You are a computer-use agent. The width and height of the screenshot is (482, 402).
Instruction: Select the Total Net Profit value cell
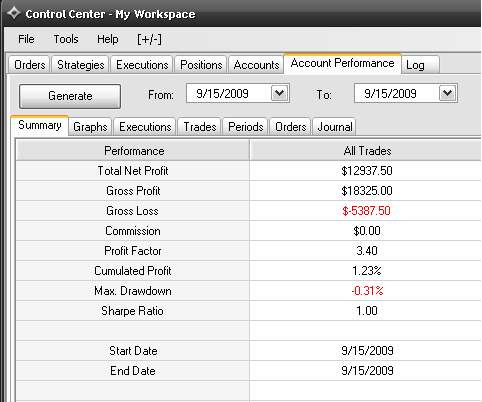tap(367, 171)
